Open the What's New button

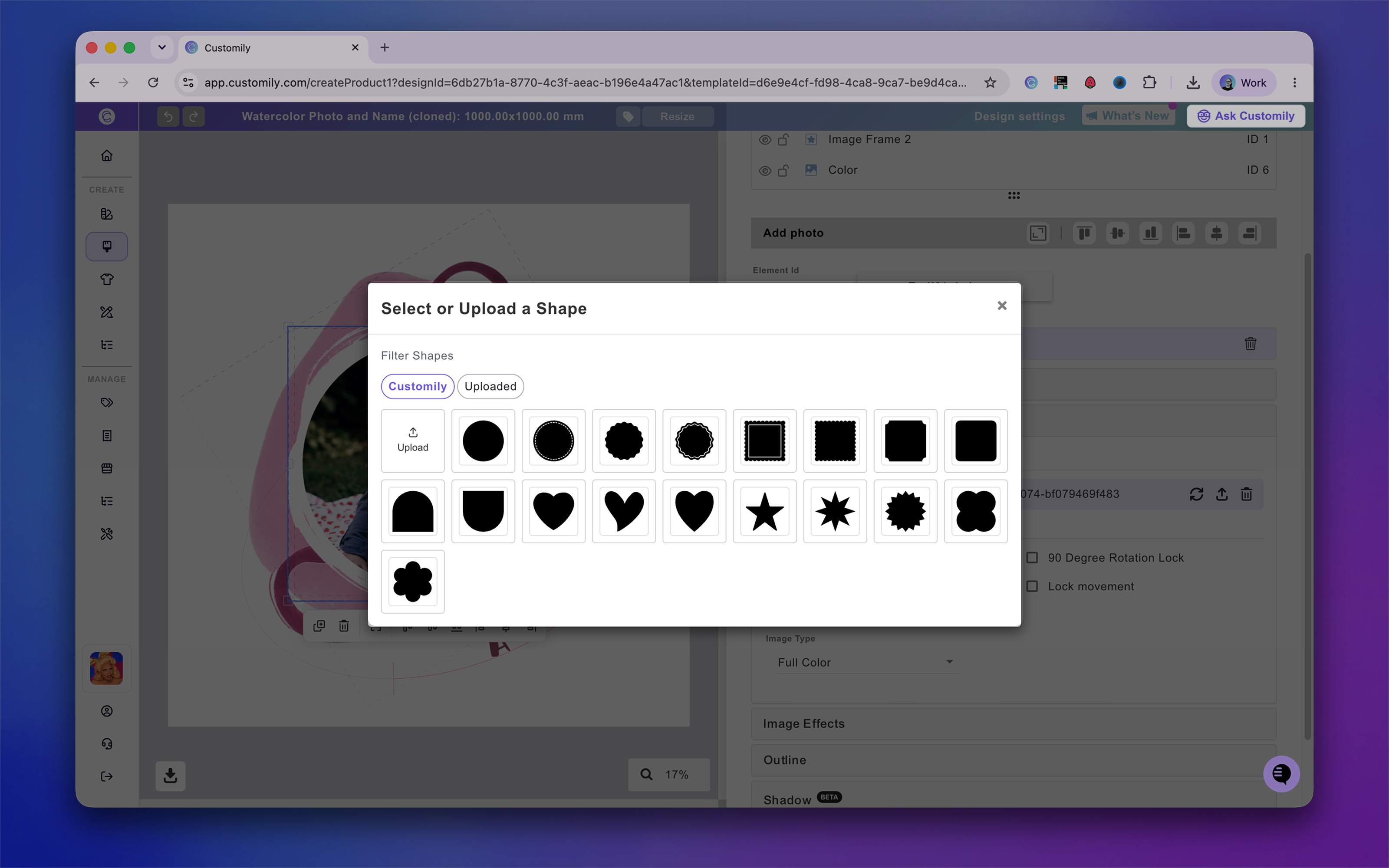pos(1129,115)
